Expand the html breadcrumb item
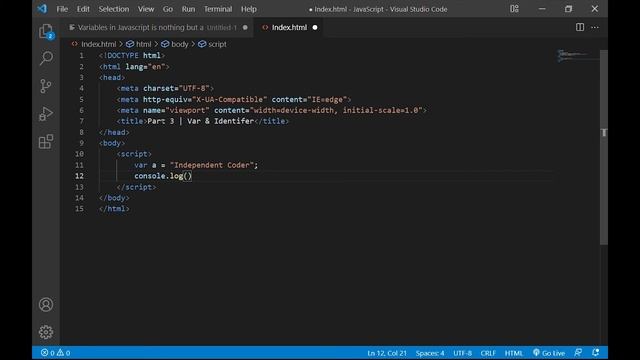The image size is (640, 360). (138, 44)
